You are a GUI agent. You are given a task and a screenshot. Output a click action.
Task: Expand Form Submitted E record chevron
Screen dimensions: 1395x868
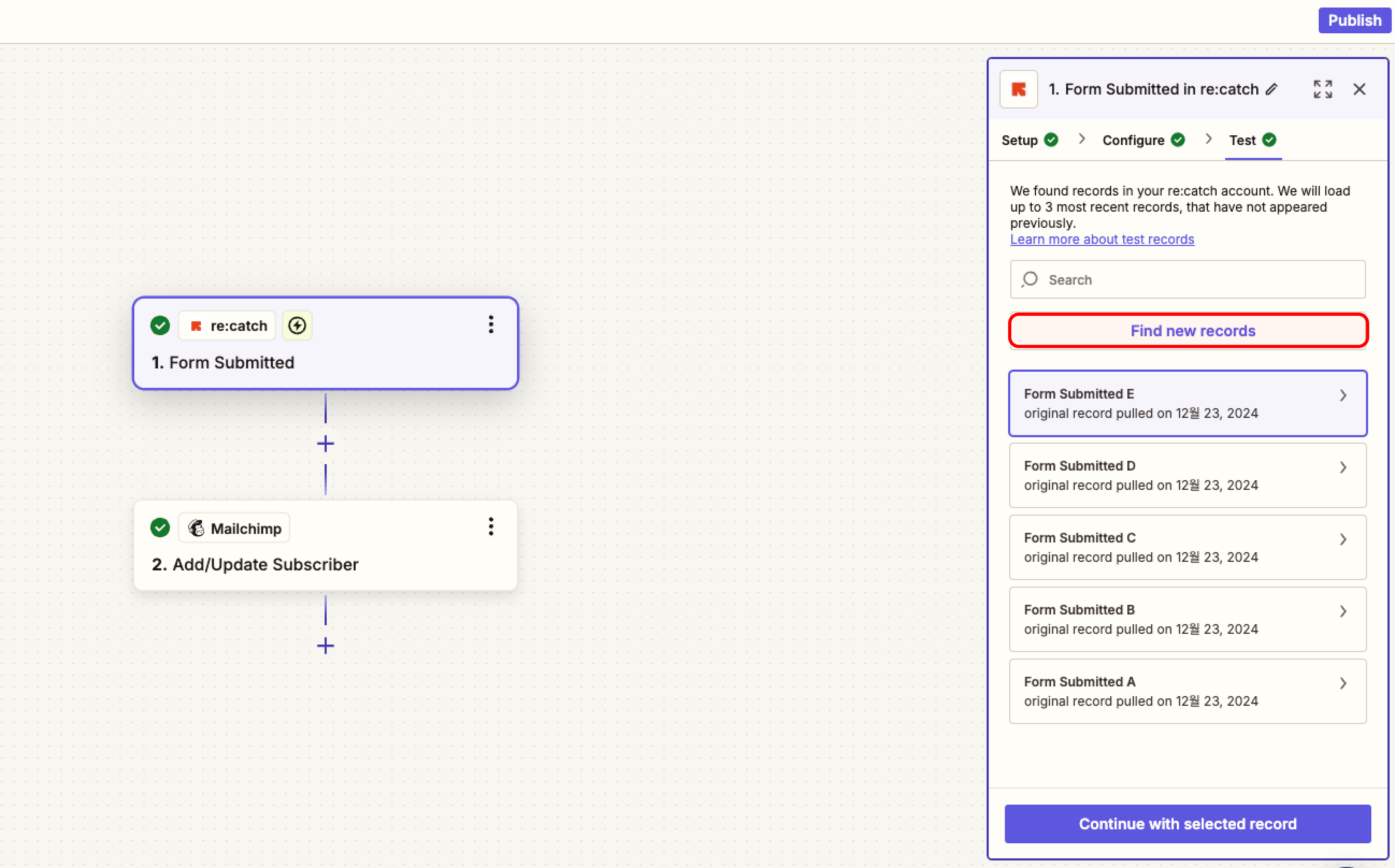pyautogui.click(x=1343, y=396)
